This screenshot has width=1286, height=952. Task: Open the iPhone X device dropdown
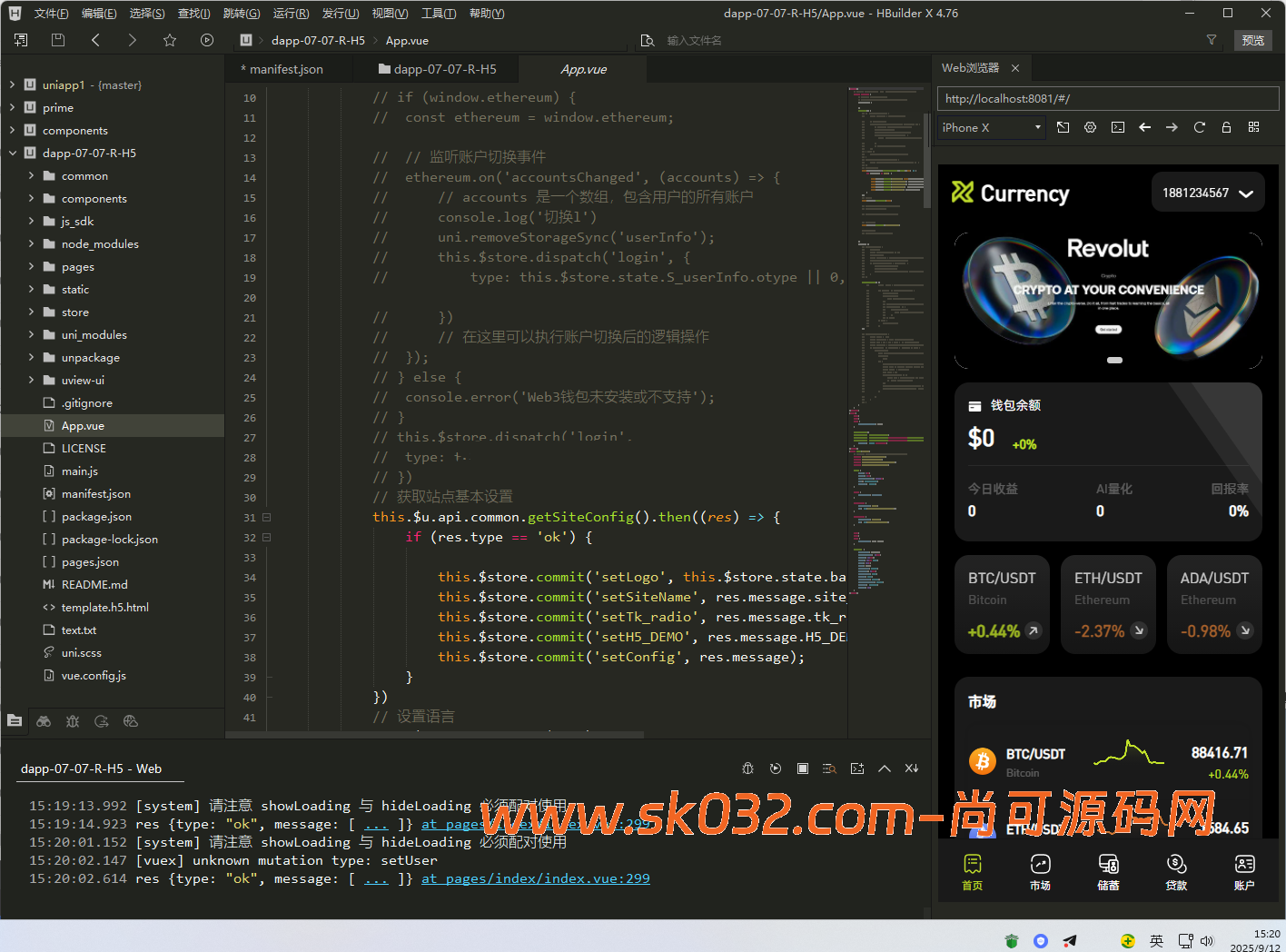click(991, 128)
